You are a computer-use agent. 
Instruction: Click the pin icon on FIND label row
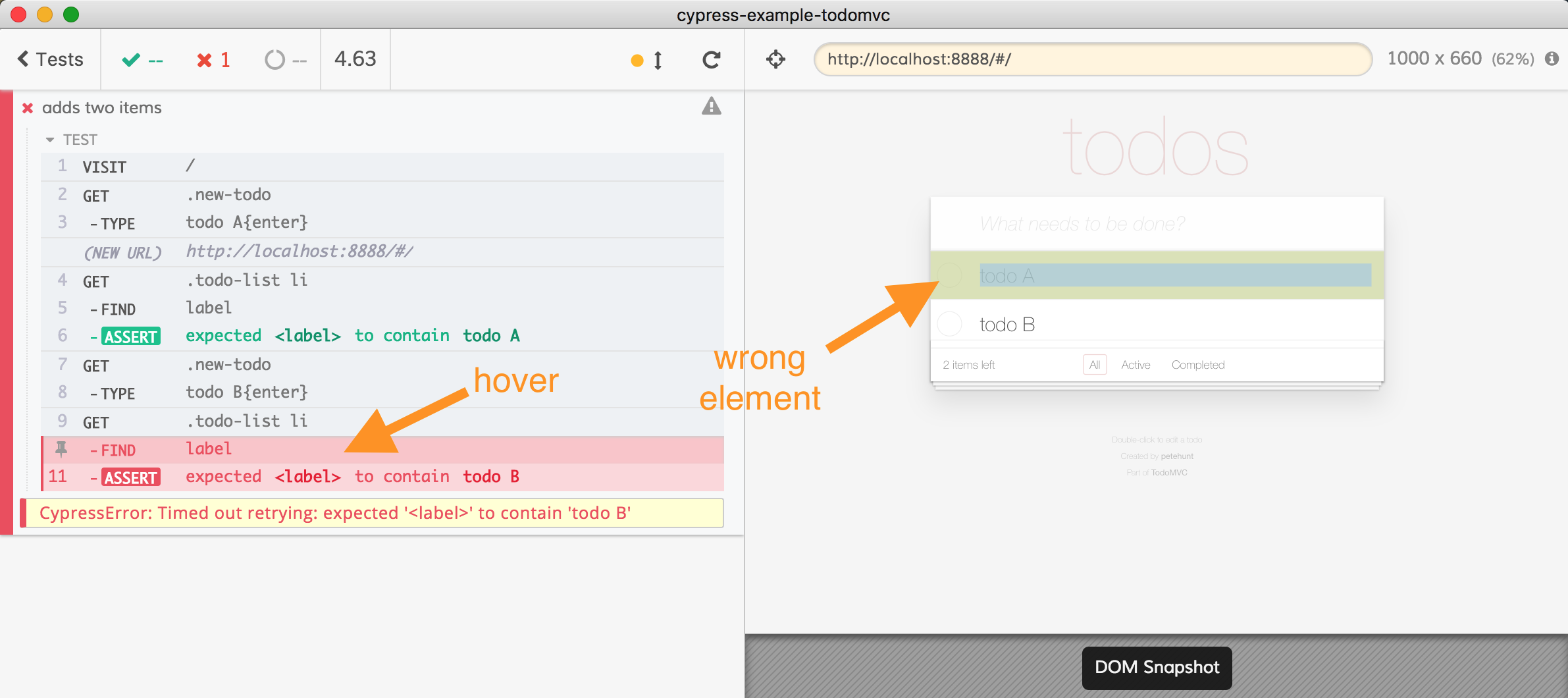(61, 449)
